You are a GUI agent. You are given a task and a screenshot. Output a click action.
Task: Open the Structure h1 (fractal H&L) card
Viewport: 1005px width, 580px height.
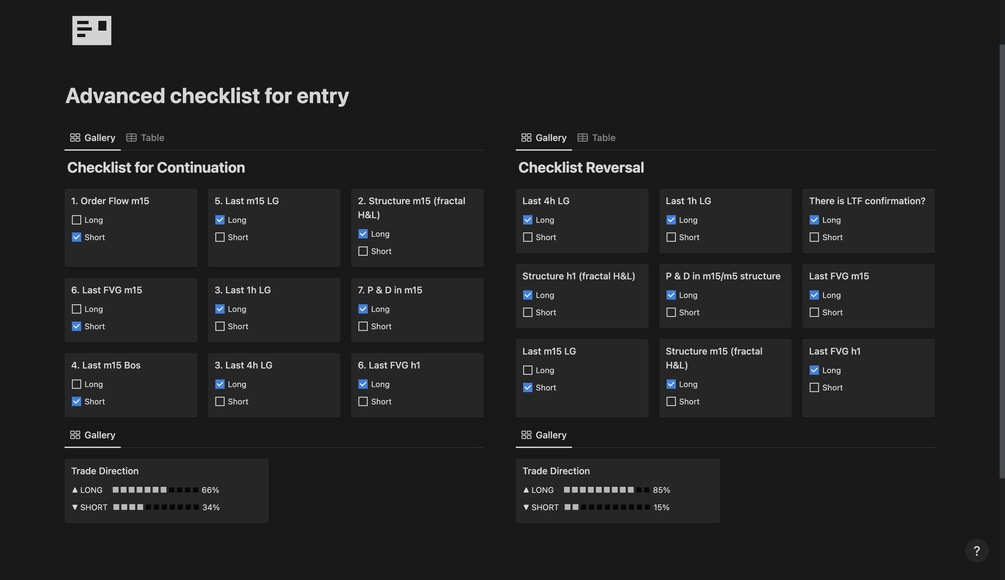pyautogui.click(x=579, y=276)
